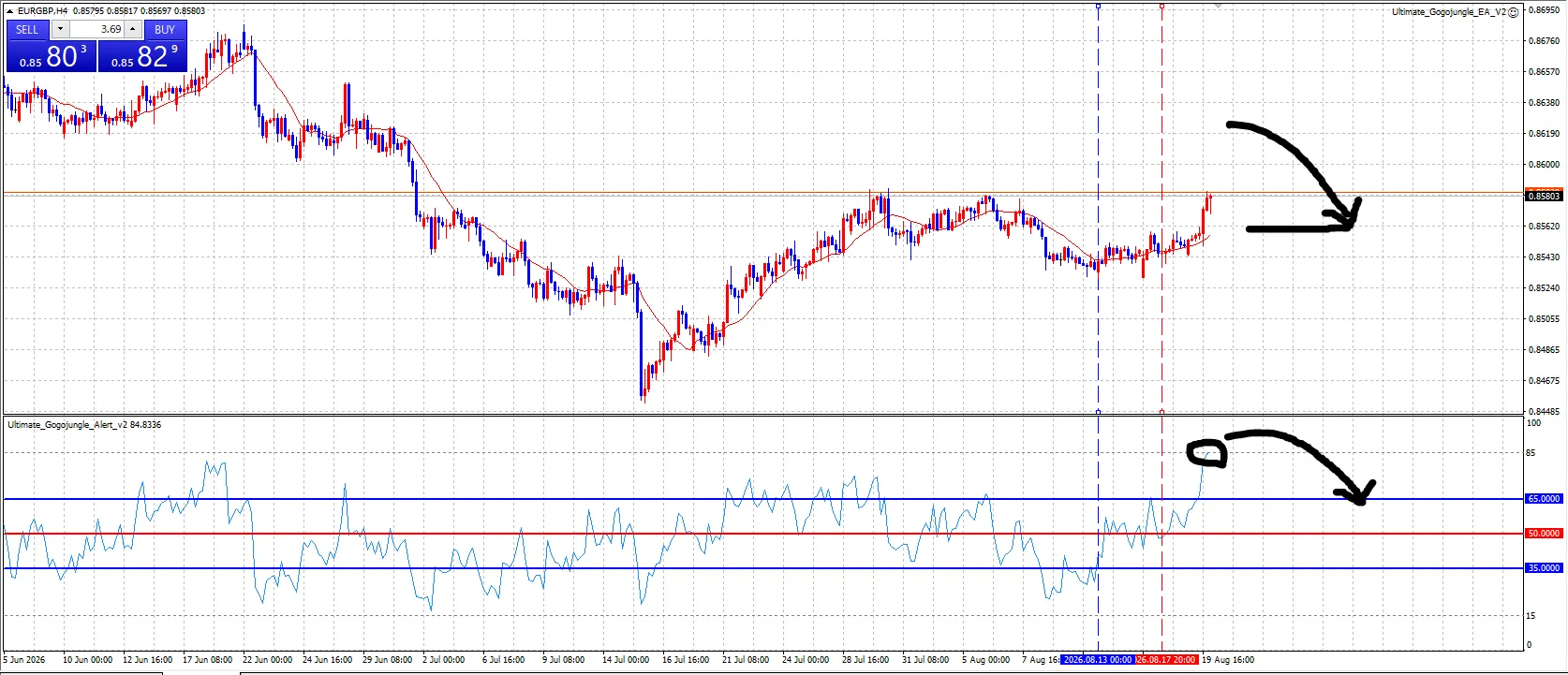Click the 0.84485 price scale value
Screen dimensions: 1568x675
pos(1545,412)
